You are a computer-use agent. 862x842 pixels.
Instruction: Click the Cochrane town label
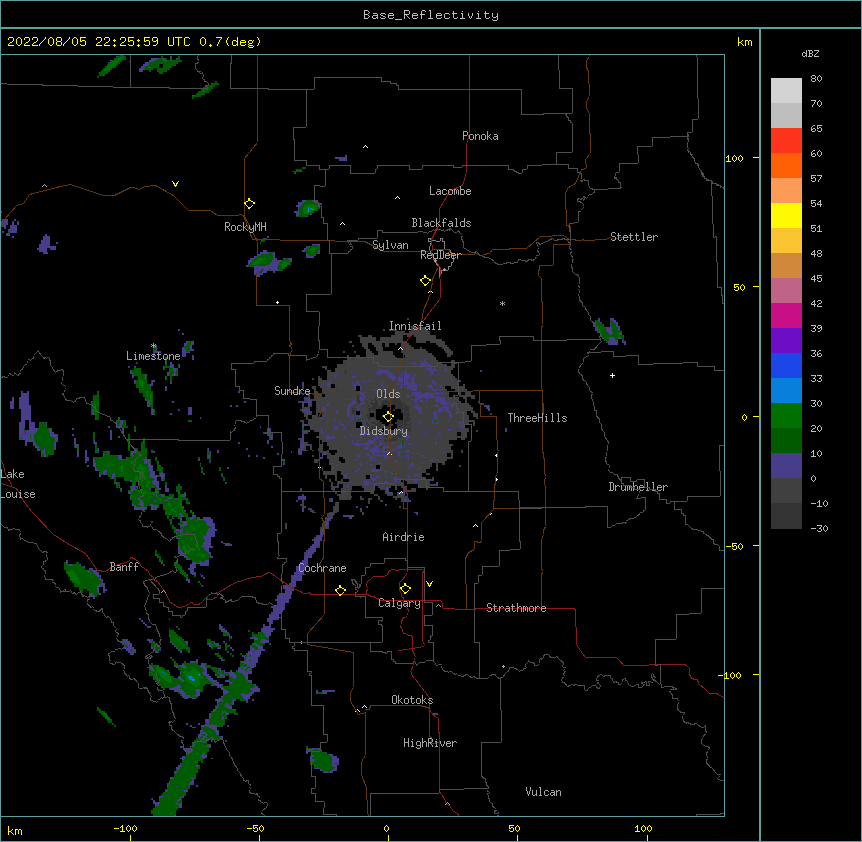coord(322,568)
